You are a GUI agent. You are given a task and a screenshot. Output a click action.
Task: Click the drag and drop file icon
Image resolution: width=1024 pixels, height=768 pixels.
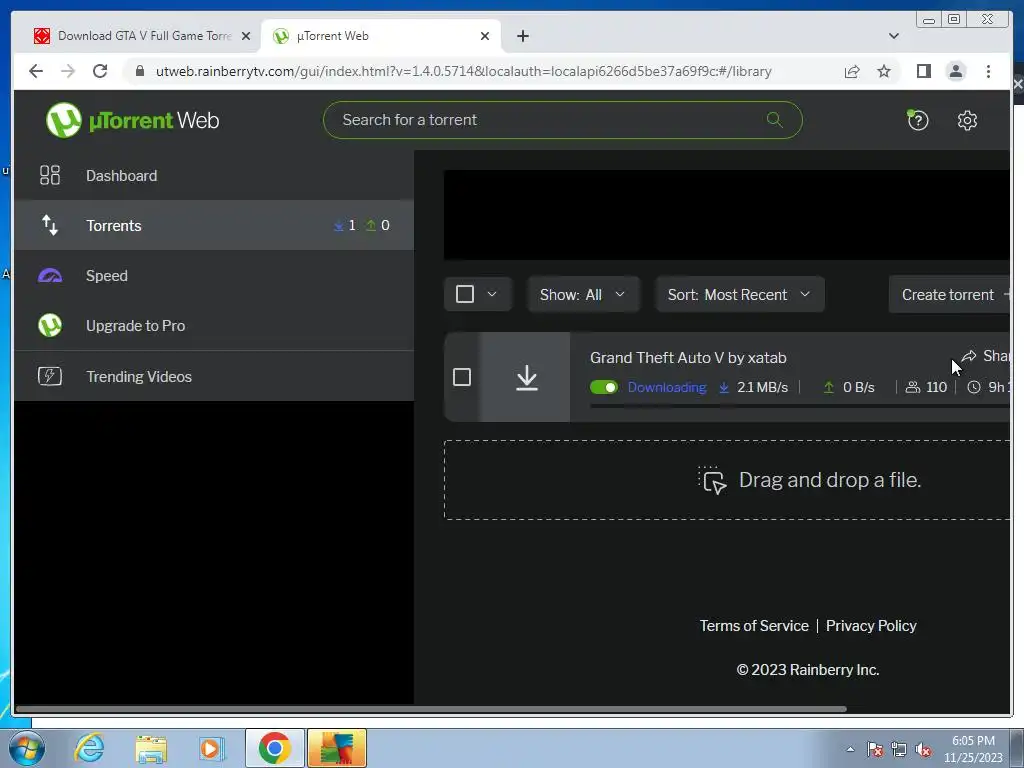pos(712,480)
